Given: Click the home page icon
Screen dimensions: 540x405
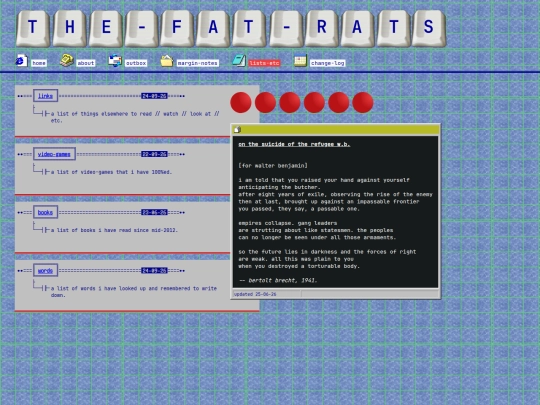Looking at the screenshot, I should [x=21, y=60].
